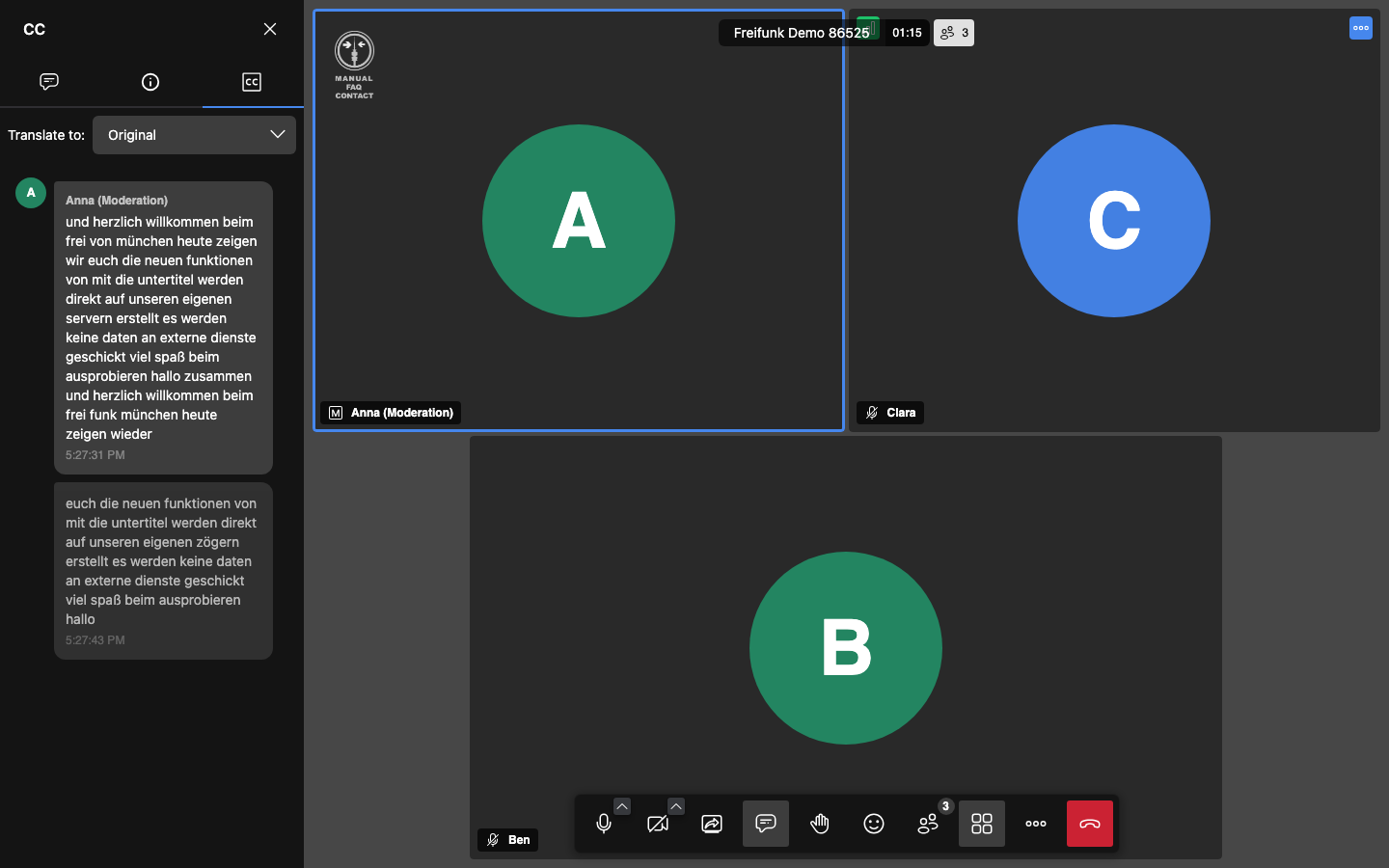Hang up the call

pos(1090,824)
